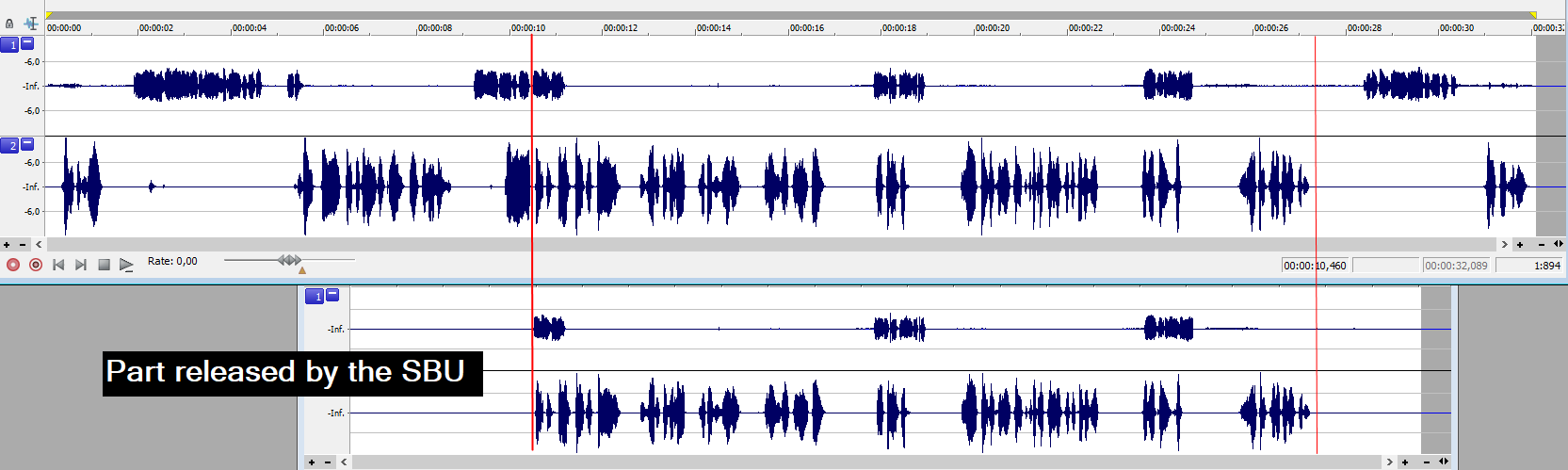Click total length field 00:00:32,089
The height and width of the screenshot is (470, 1568).
[1456, 266]
